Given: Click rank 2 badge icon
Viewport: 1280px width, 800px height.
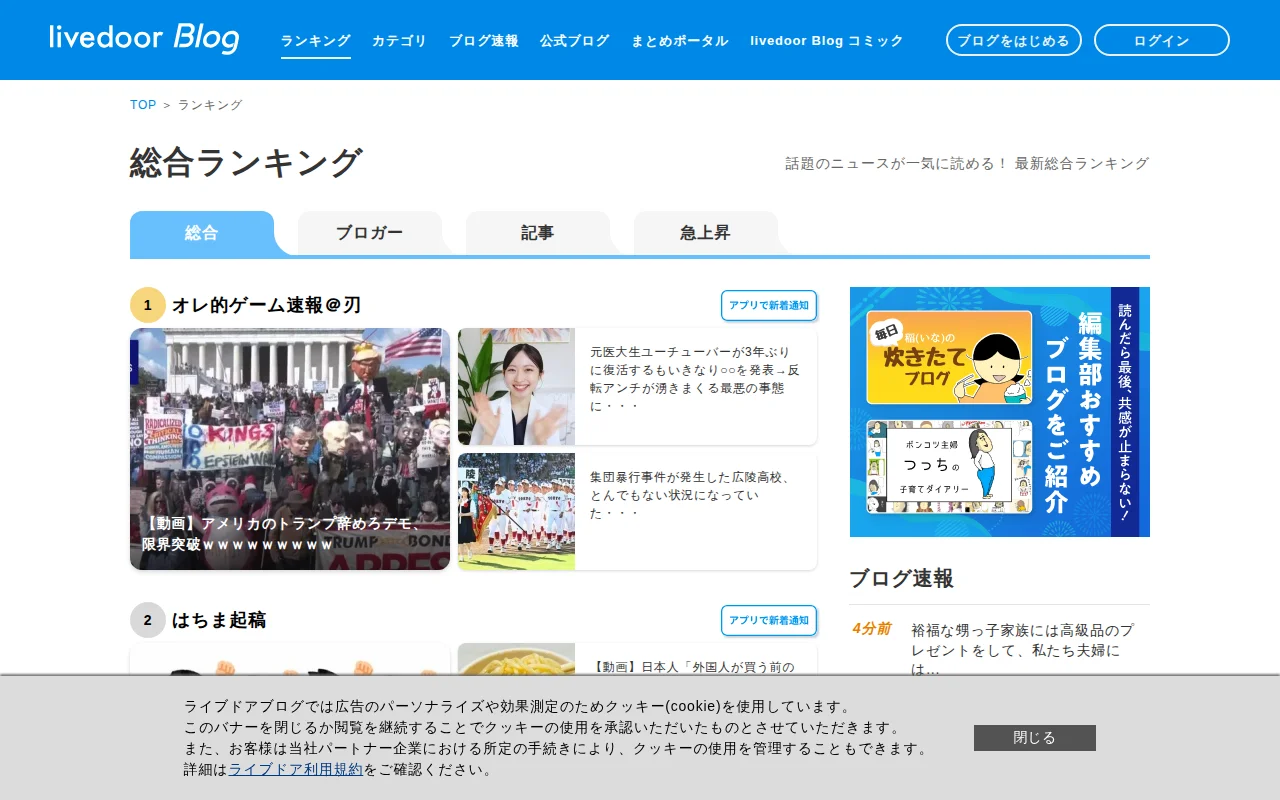Looking at the screenshot, I should click(x=148, y=620).
